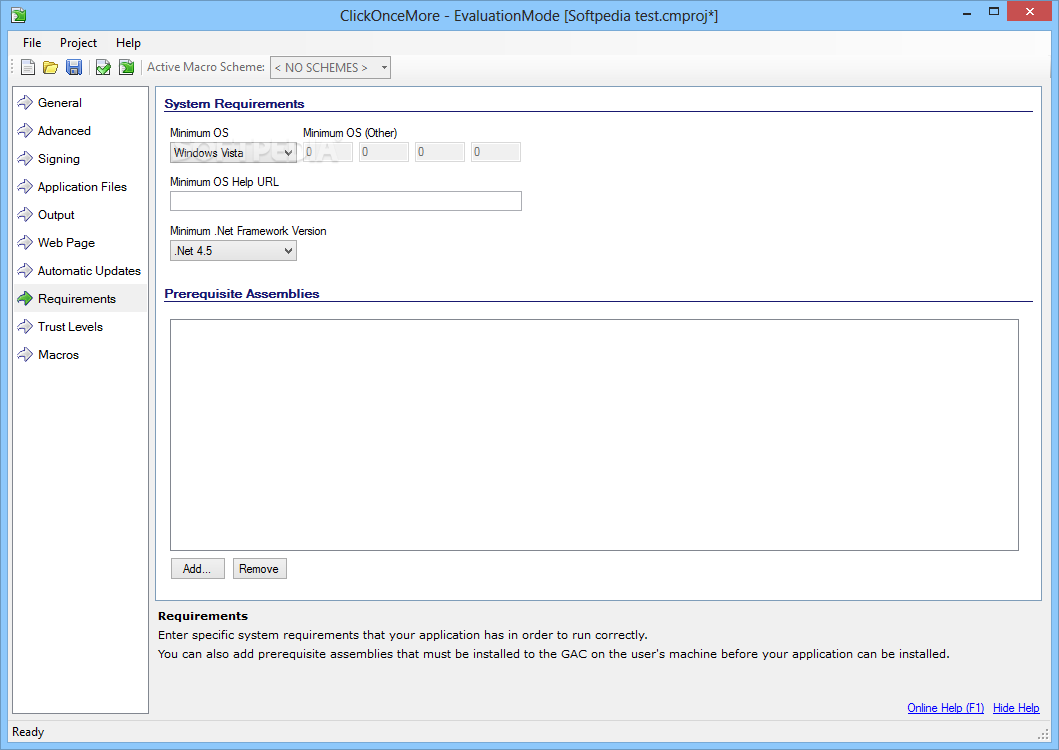Screen dimensions: 1059x750
Task: Open the Help menu
Action: pos(128,43)
